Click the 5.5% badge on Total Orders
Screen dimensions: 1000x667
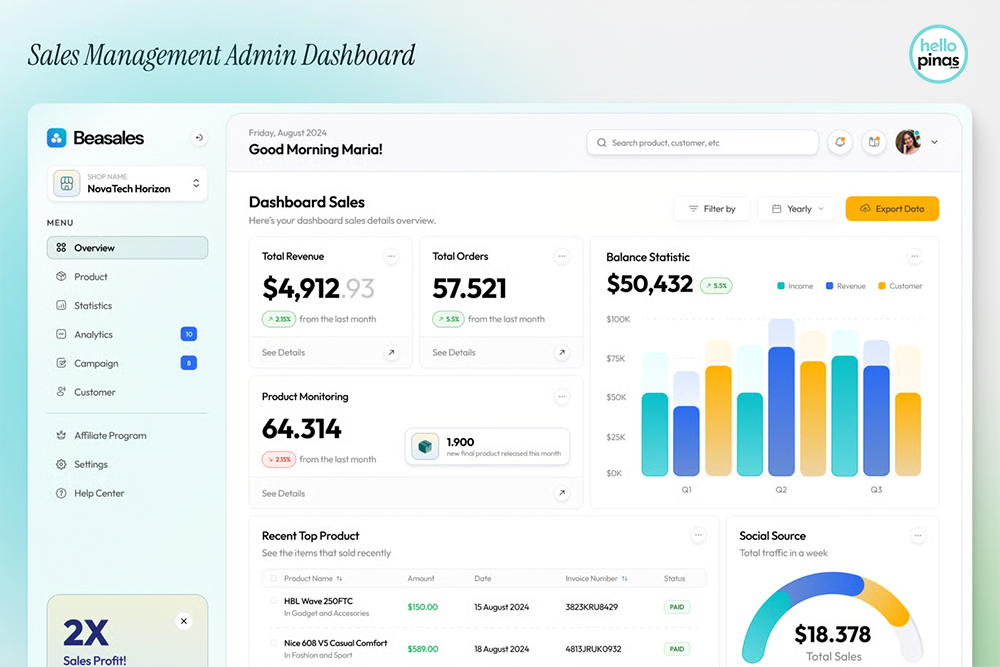[x=448, y=319]
